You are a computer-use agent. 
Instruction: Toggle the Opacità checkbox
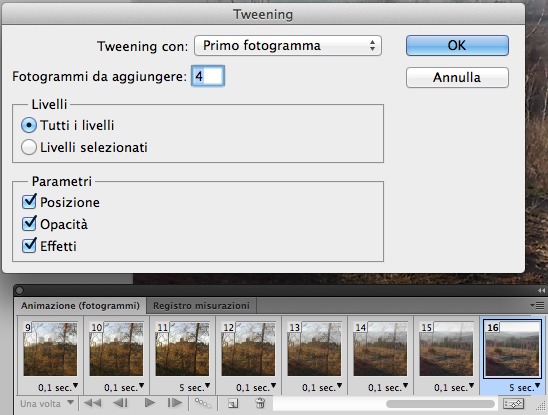tap(29, 224)
